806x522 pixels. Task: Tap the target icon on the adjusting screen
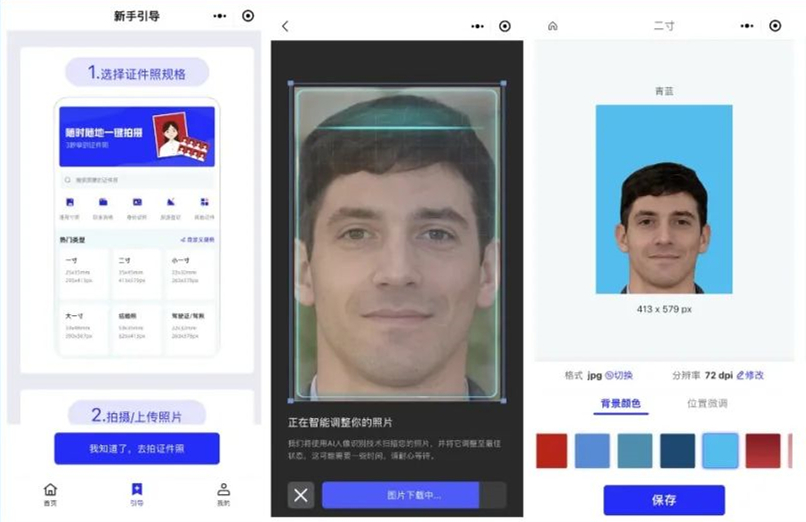pyautogui.click(x=505, y=26)
